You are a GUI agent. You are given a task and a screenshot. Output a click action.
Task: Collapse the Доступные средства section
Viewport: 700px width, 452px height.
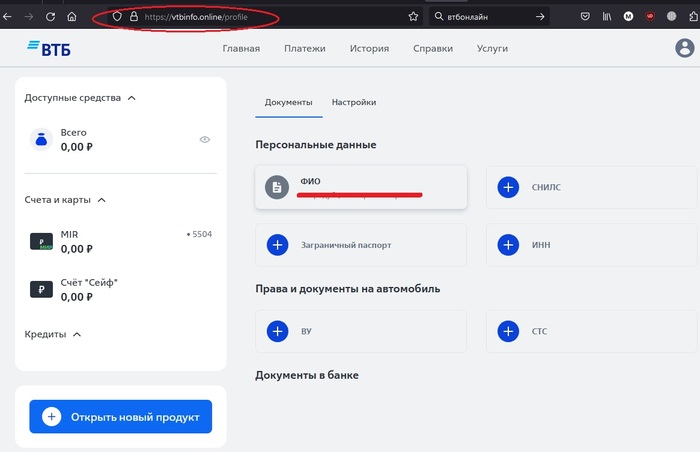(x=132, y=98)
